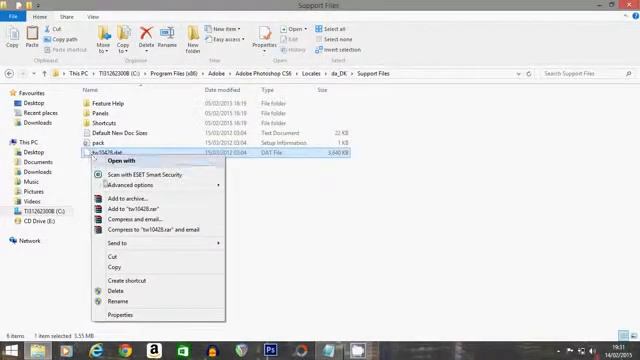Select CD Drive (E:) in navigation pane
Image resolution: width=640 pixels, height=360 pixels.
point(39,221)
